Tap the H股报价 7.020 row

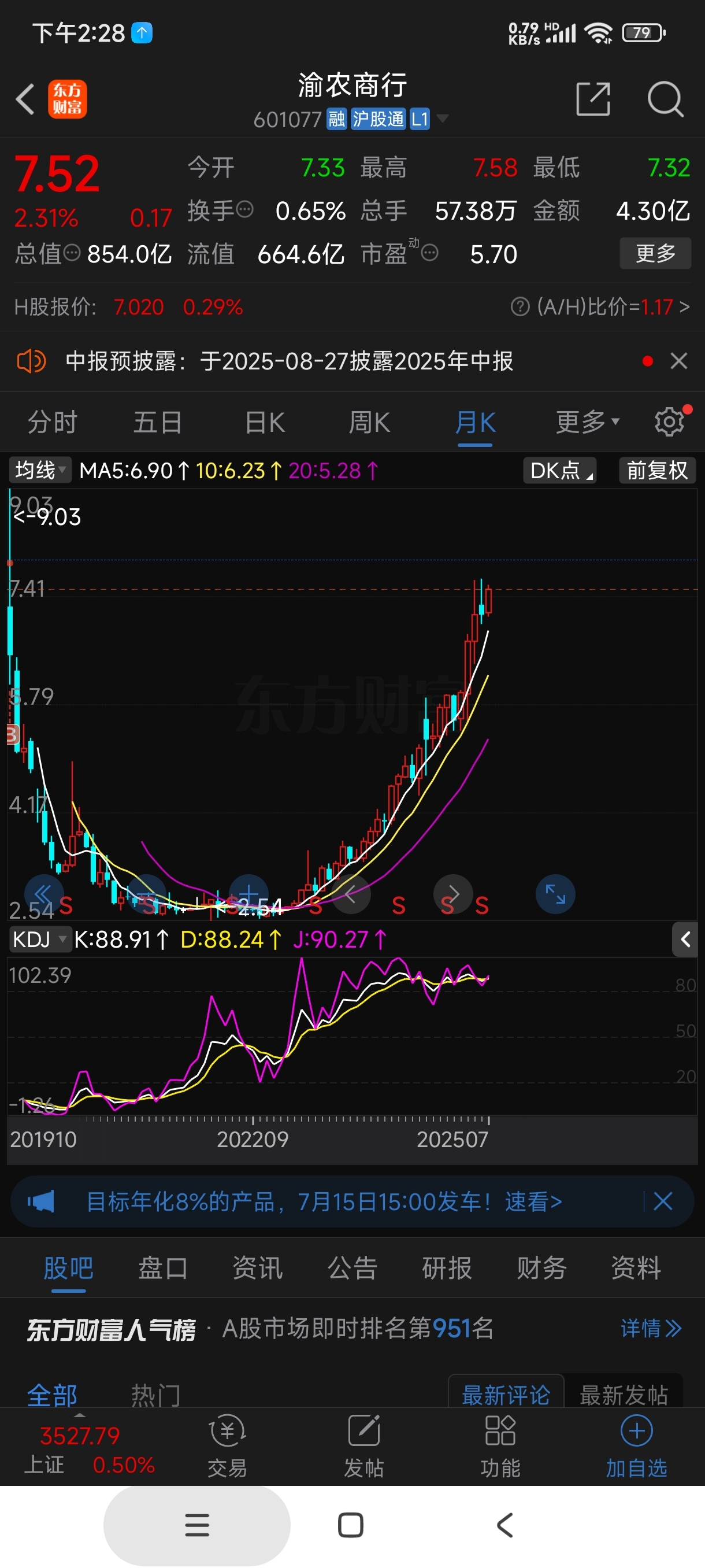[128, 307]
